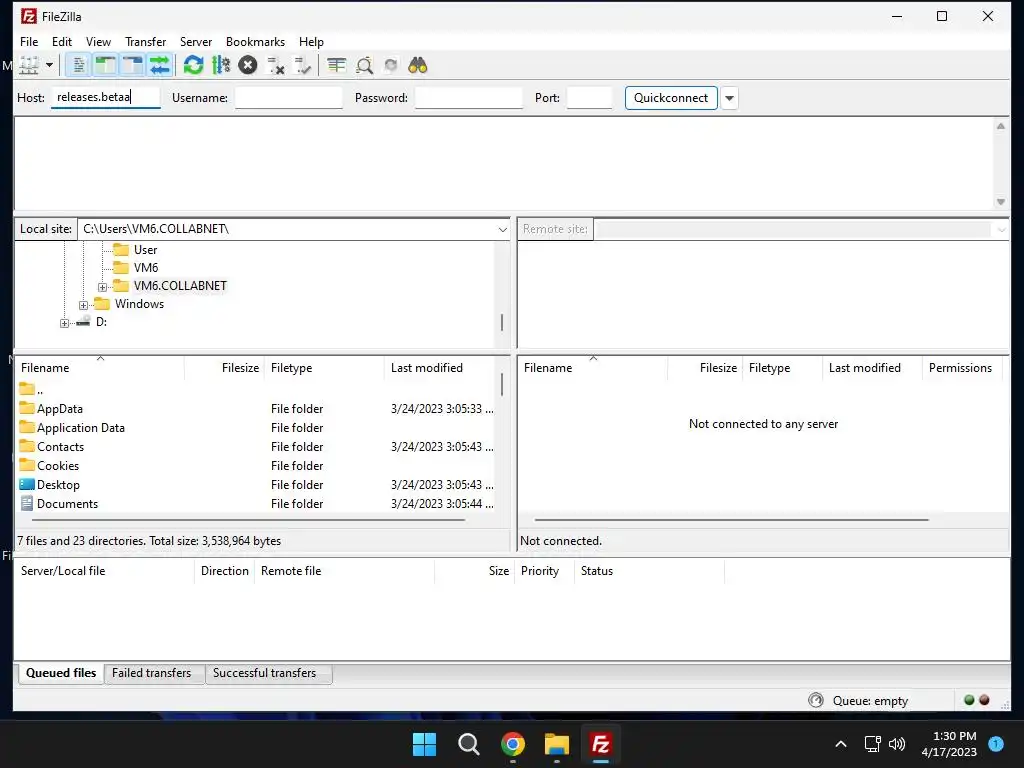This screenshot has height=768, width=1024.
Task: Show hidden system tray icons
Action: point(841,744)
